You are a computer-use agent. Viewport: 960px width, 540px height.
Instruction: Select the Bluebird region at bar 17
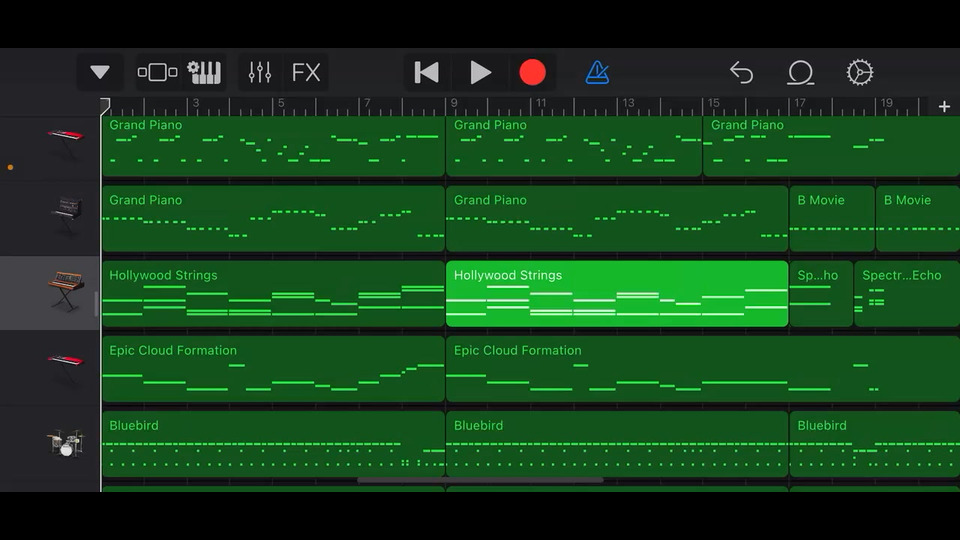tap(875, 444)
